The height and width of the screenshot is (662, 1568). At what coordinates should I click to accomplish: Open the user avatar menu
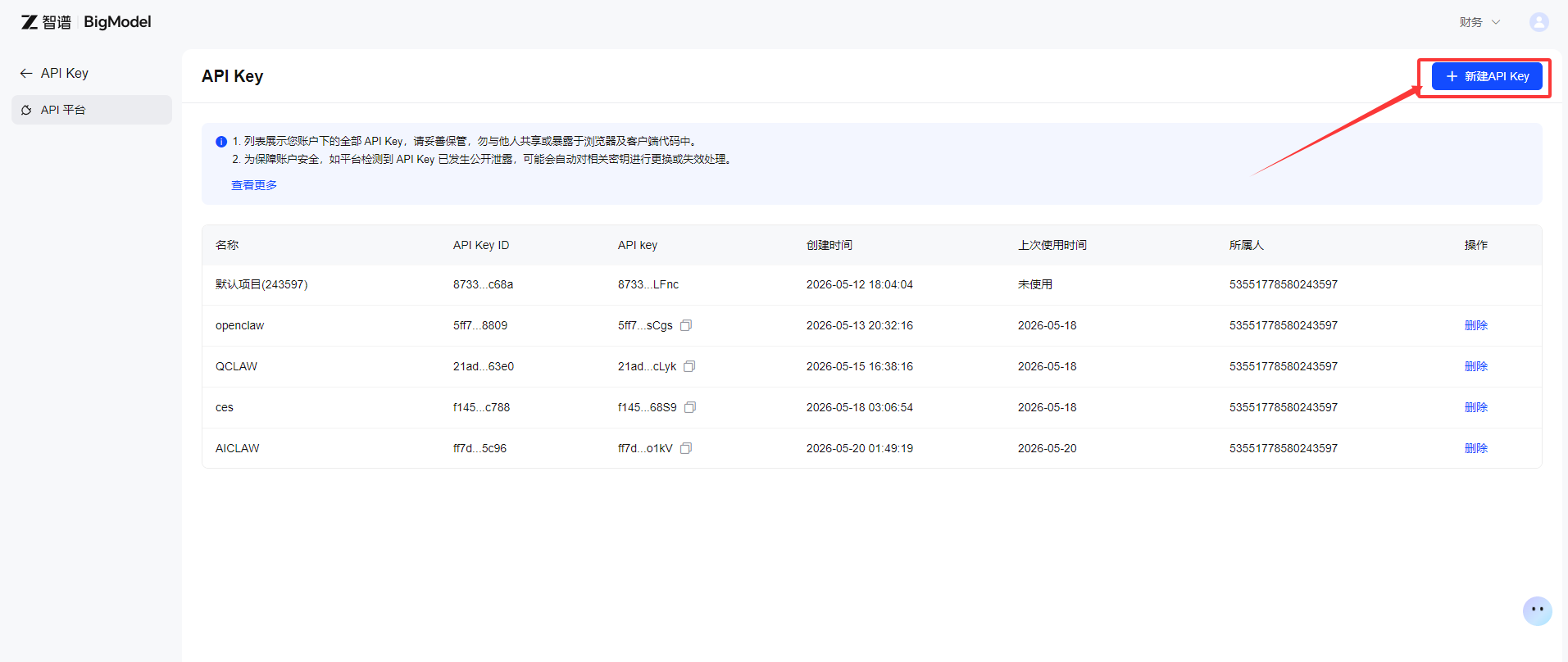tap(1538, 22)
